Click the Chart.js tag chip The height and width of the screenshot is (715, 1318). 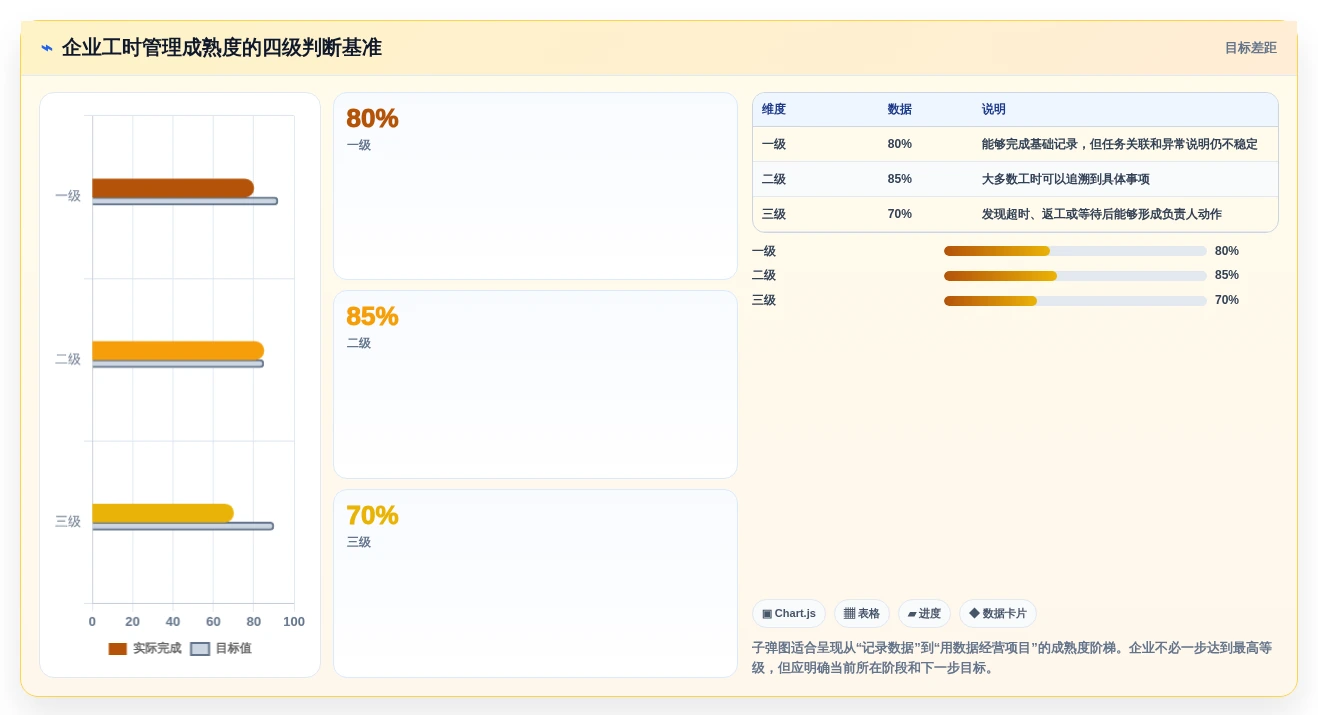pyautogui.click(x=789, y=613)
